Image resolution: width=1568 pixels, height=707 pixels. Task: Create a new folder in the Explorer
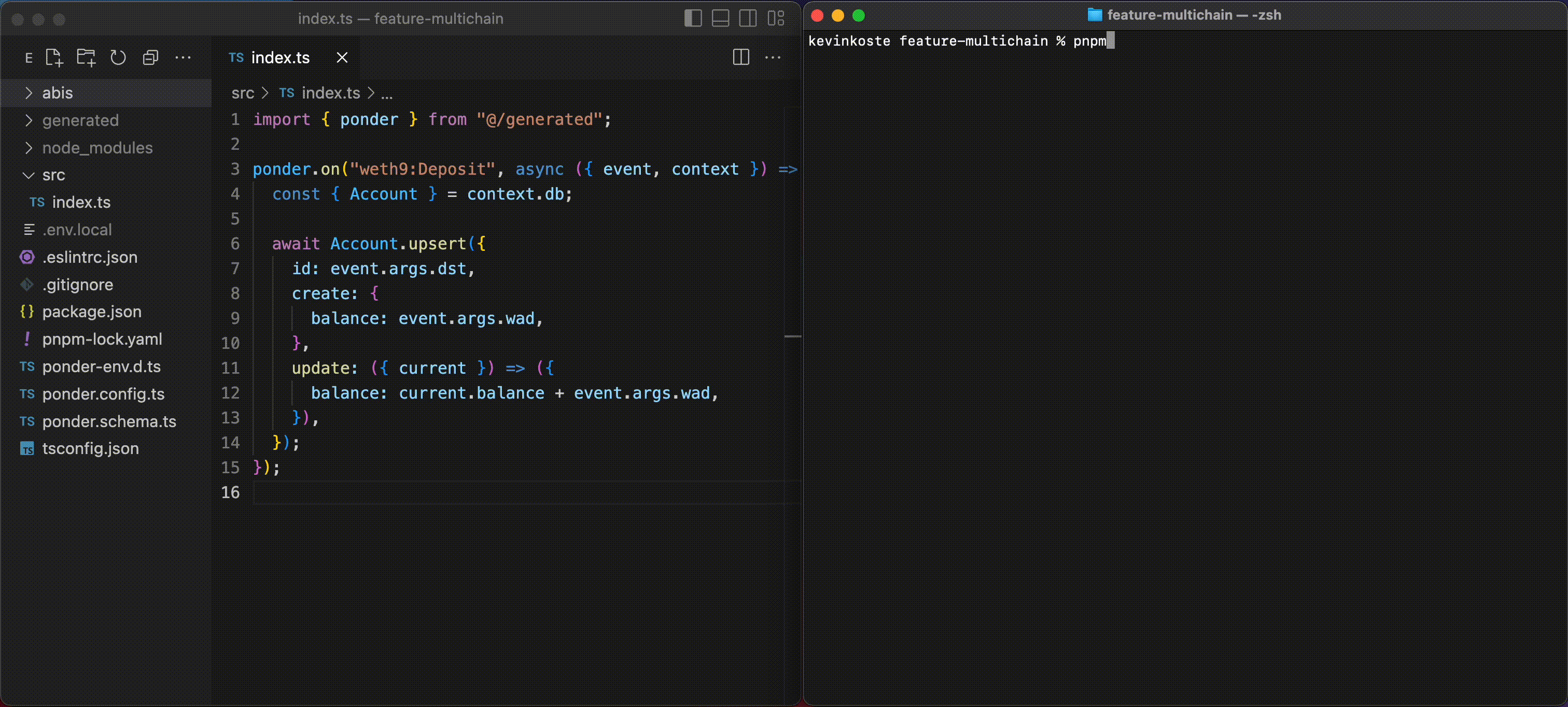pos(86,57)
